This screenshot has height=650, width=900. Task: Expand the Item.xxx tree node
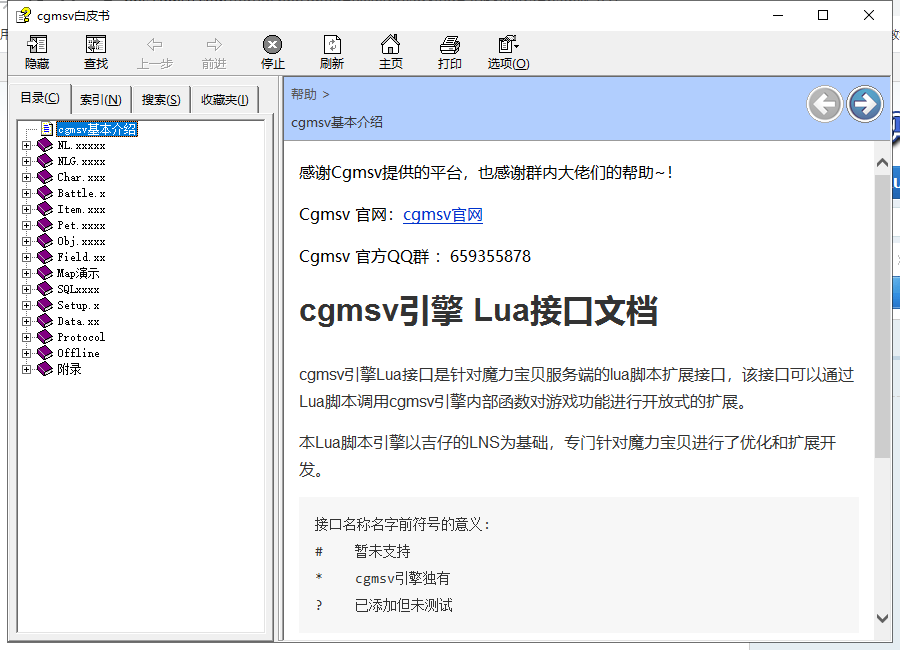point(26,210)
